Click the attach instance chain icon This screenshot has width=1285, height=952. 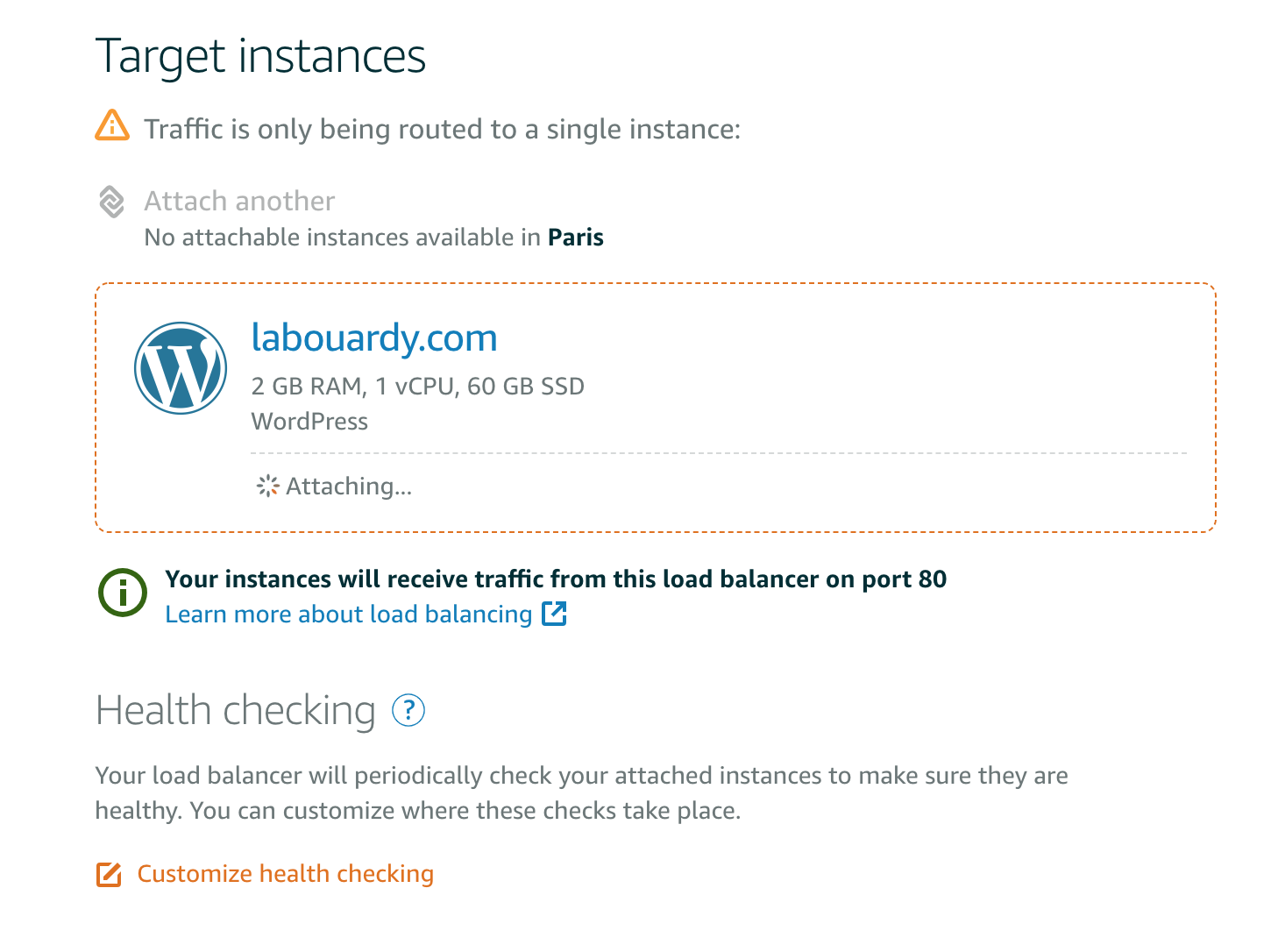[111, 202]
